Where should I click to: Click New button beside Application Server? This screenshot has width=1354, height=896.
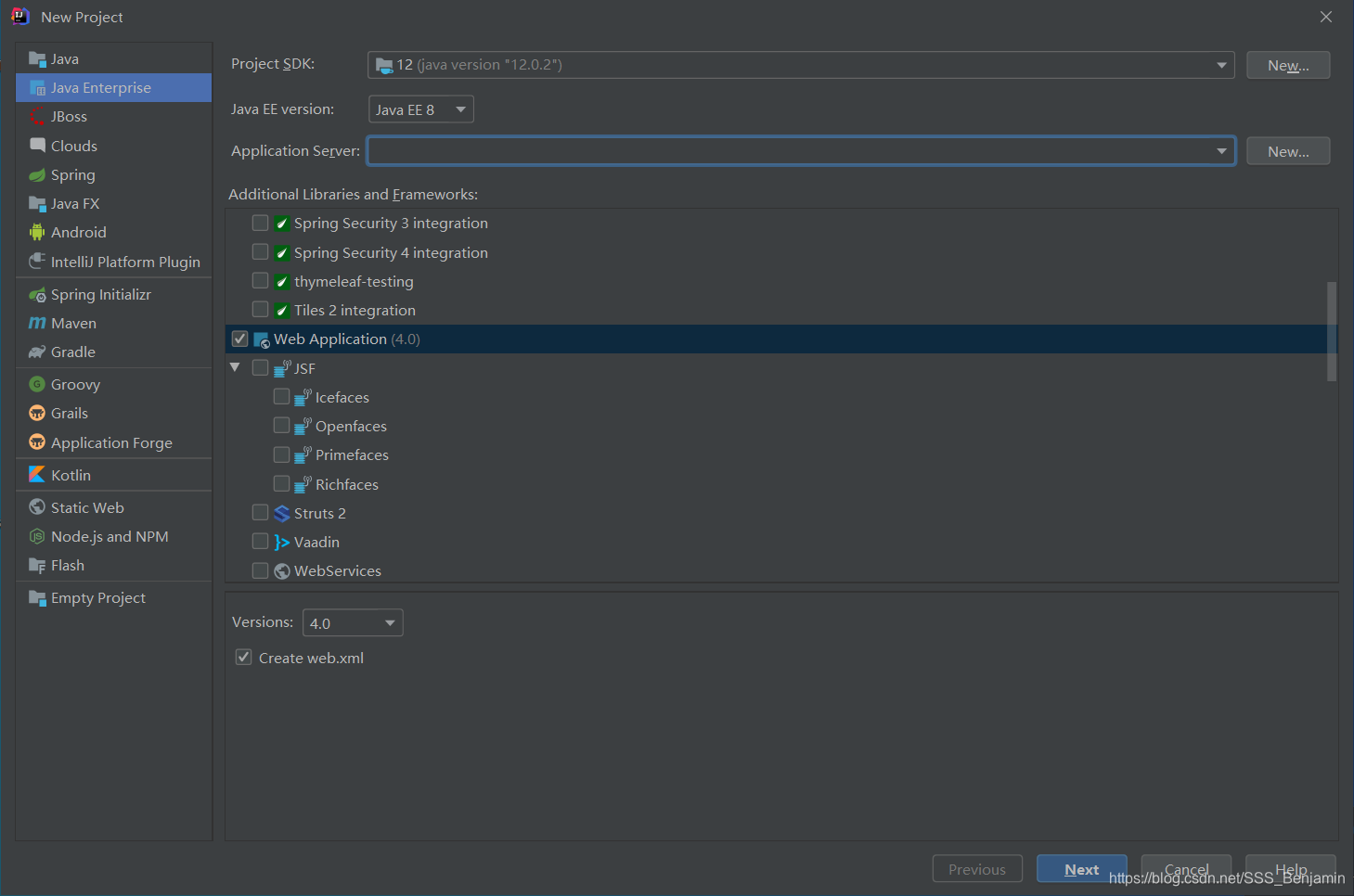tap(1288, 151)
